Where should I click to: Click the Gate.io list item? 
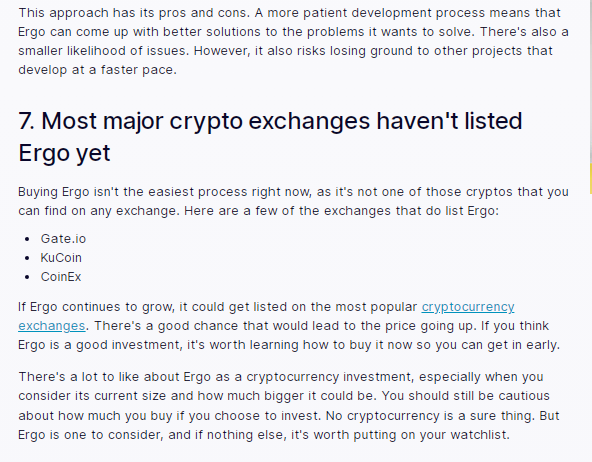63,239
